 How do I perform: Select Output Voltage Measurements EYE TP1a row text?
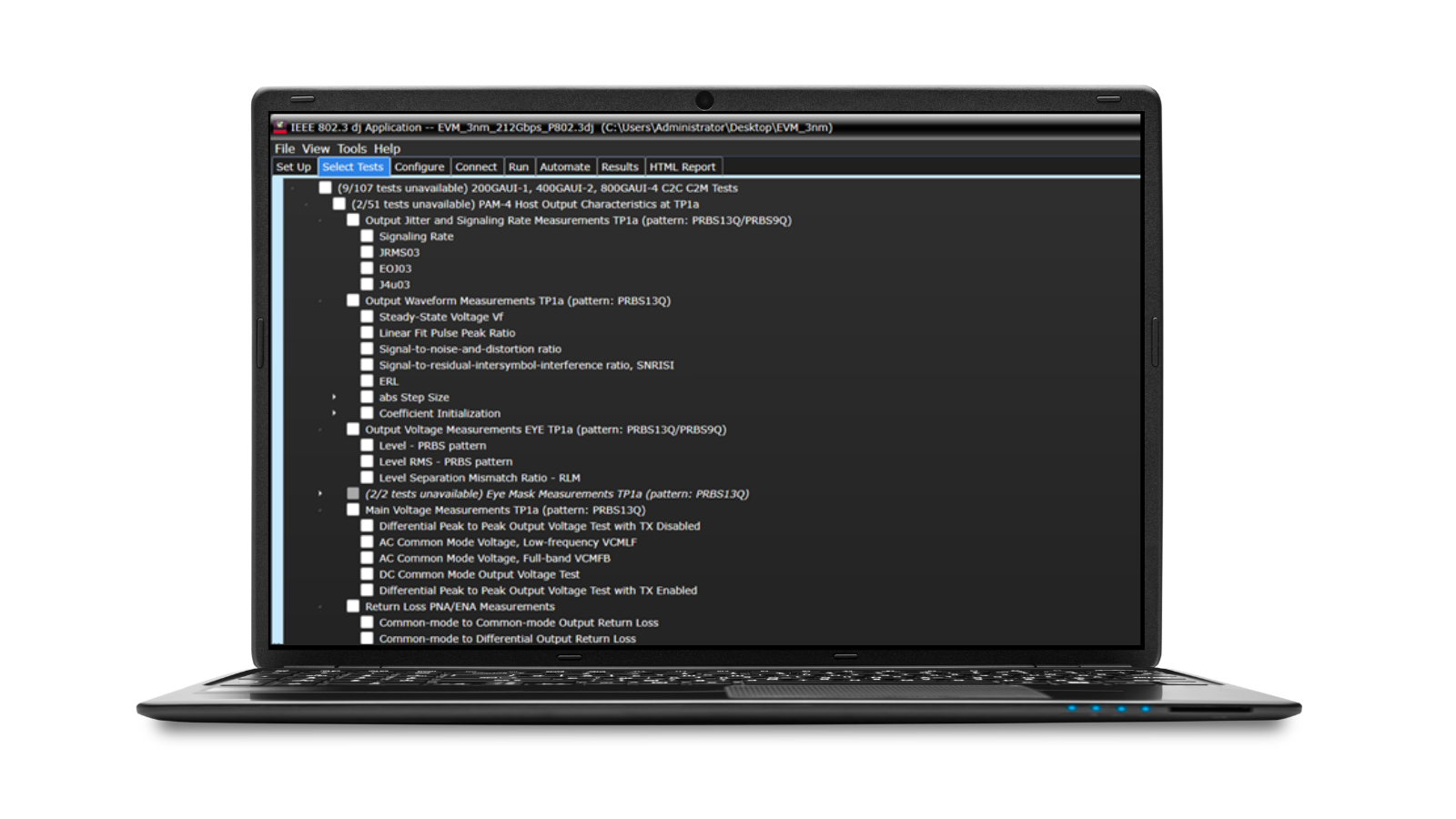[545, 429]
